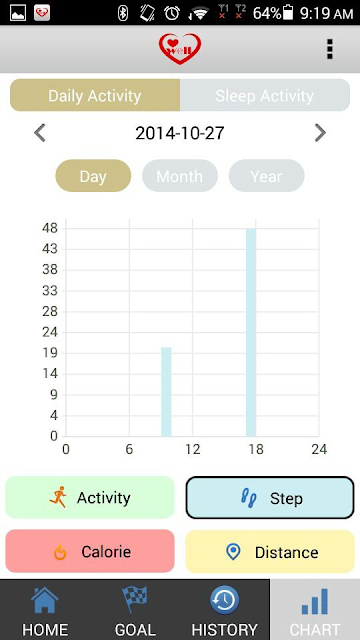
Task: Tap the footprints Step icon
Action: coord(249,498)
